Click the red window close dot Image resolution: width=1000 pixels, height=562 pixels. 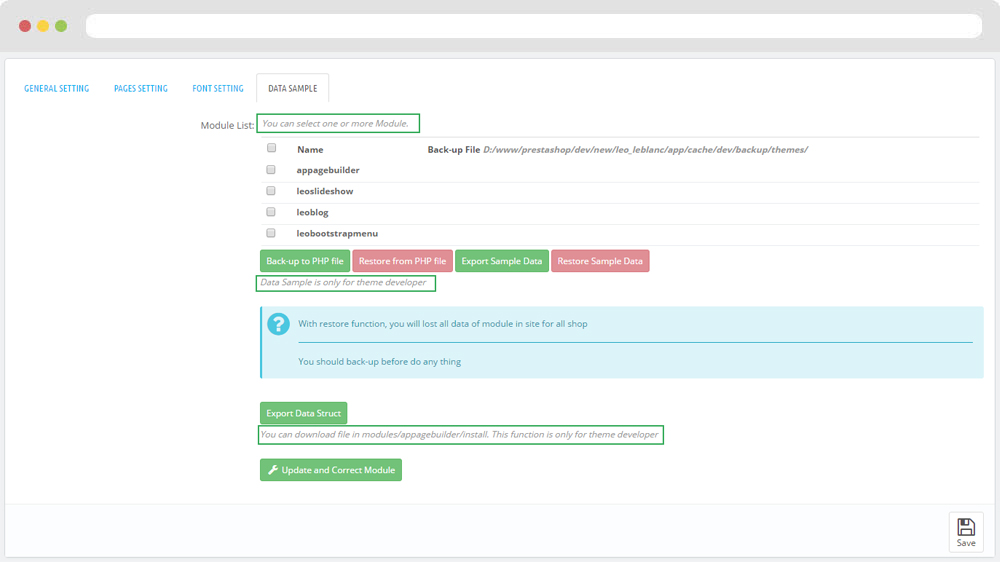25,26
